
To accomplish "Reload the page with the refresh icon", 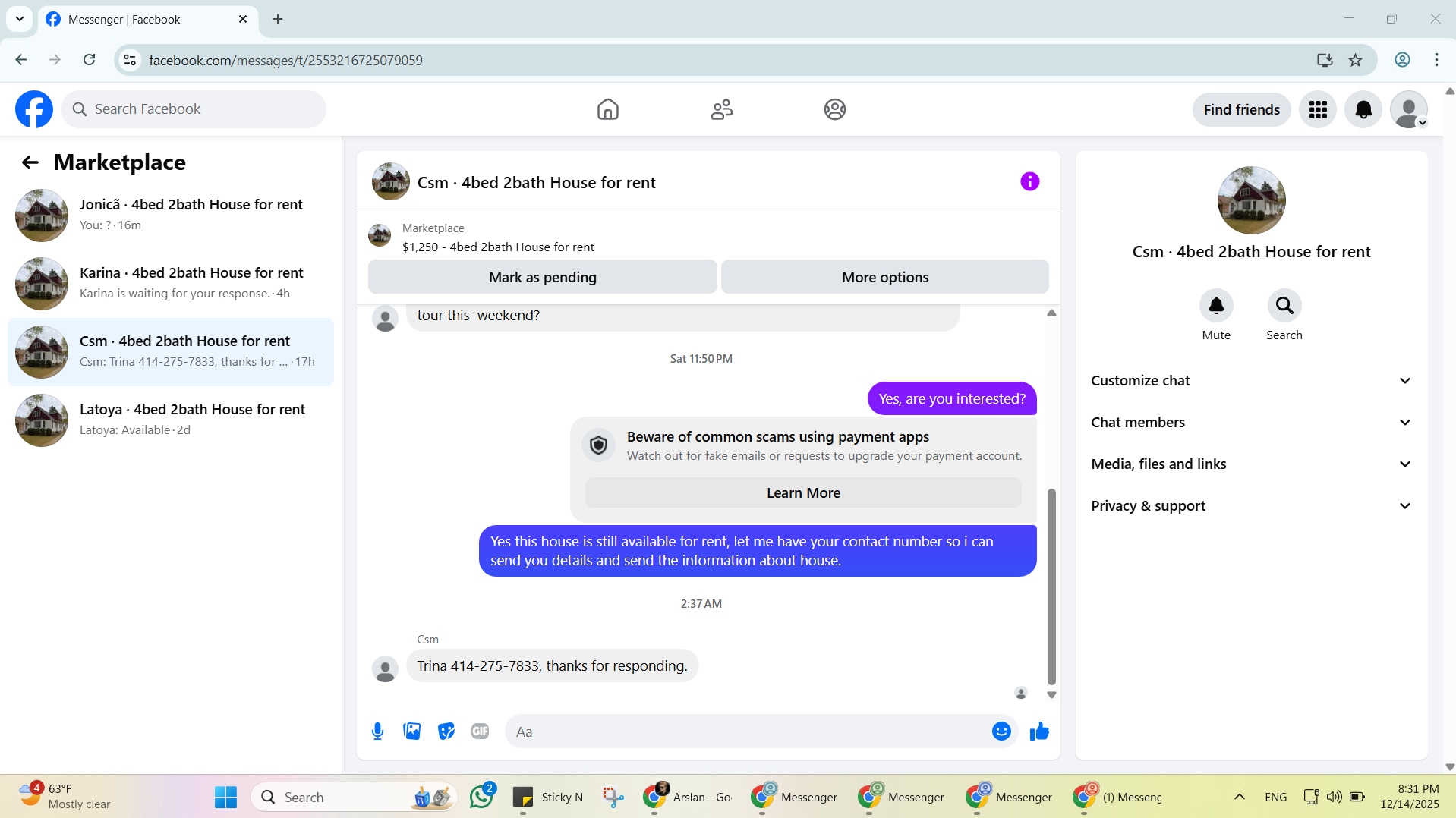I will point(89,60).
